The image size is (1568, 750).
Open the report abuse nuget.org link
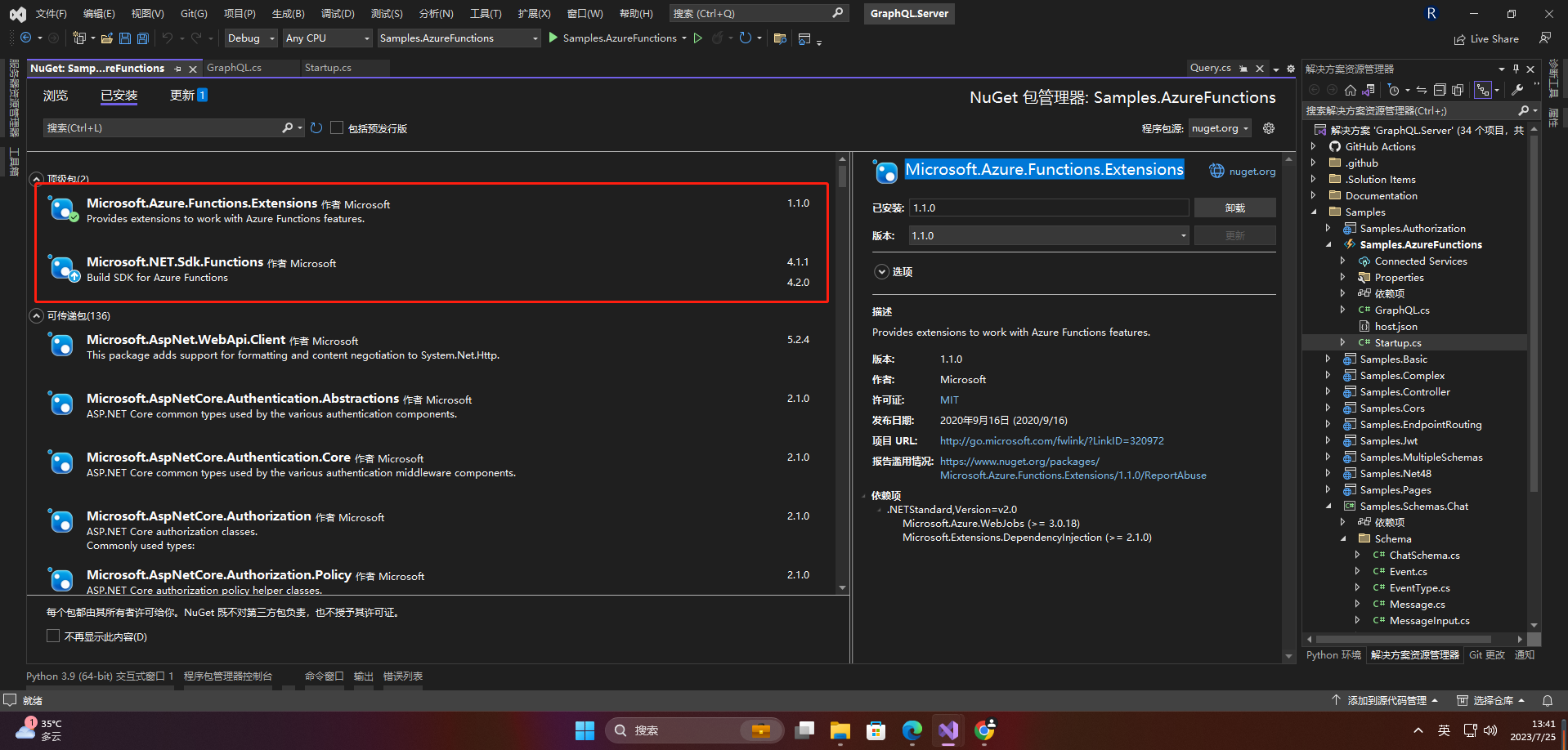[1073, 468]
